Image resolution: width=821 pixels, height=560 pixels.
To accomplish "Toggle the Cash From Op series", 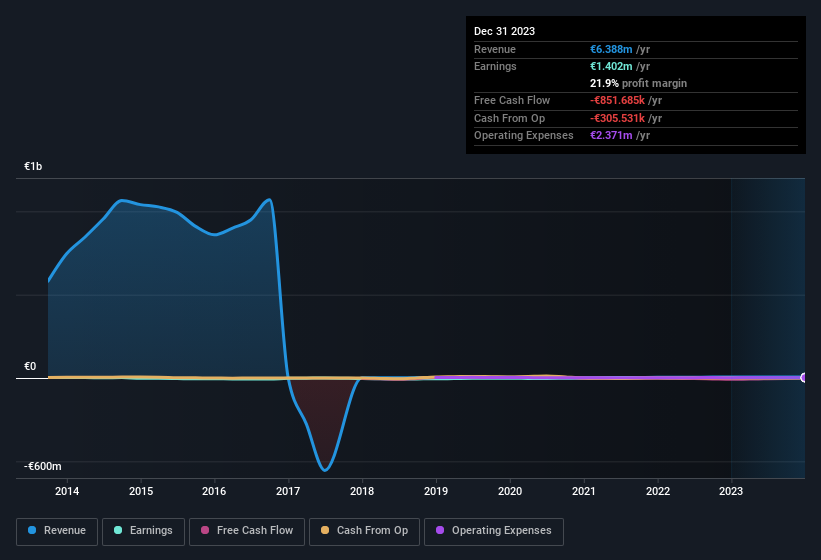I will click(x=364, y=531).
